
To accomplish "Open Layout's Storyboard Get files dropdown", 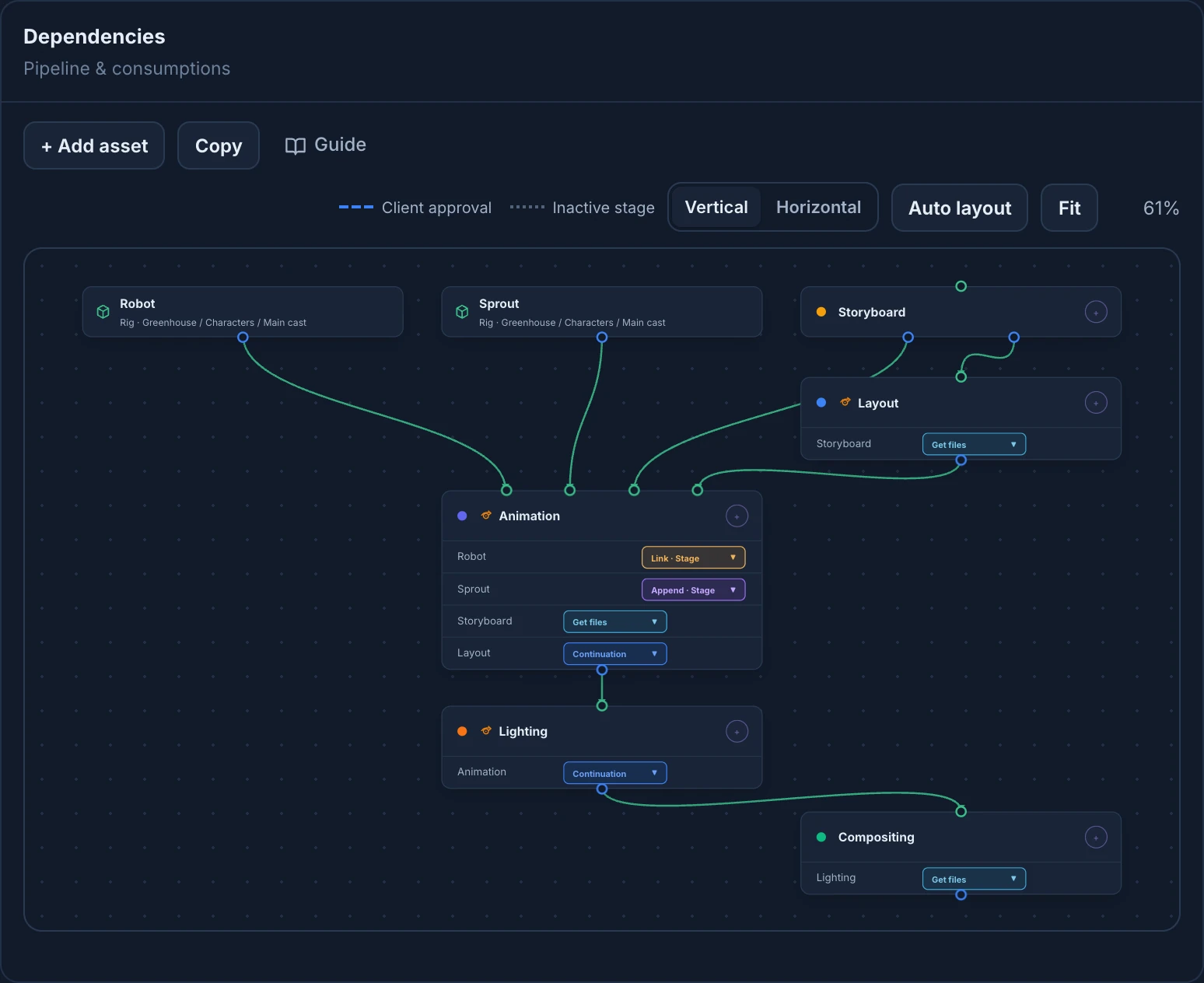I will point(974,444).
